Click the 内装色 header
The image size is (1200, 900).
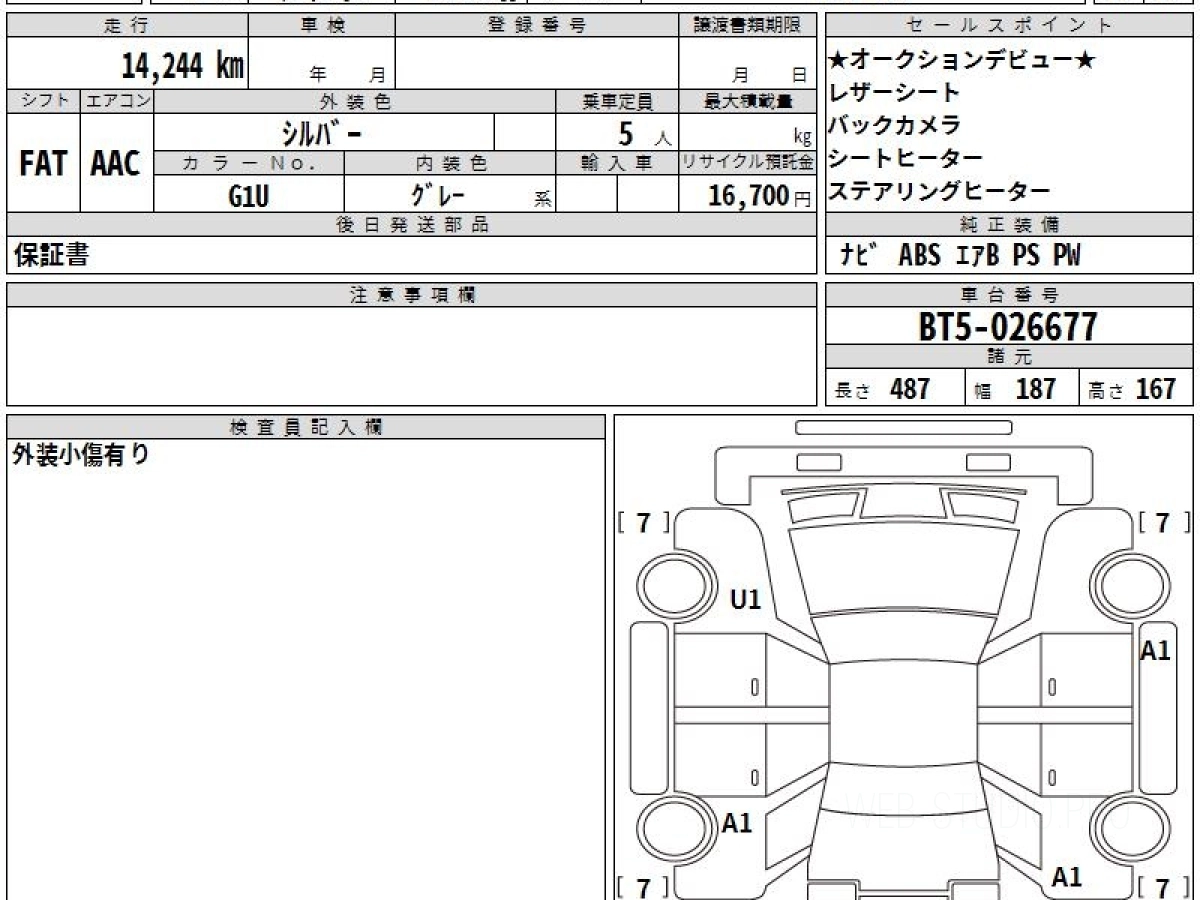pos(450,163)
